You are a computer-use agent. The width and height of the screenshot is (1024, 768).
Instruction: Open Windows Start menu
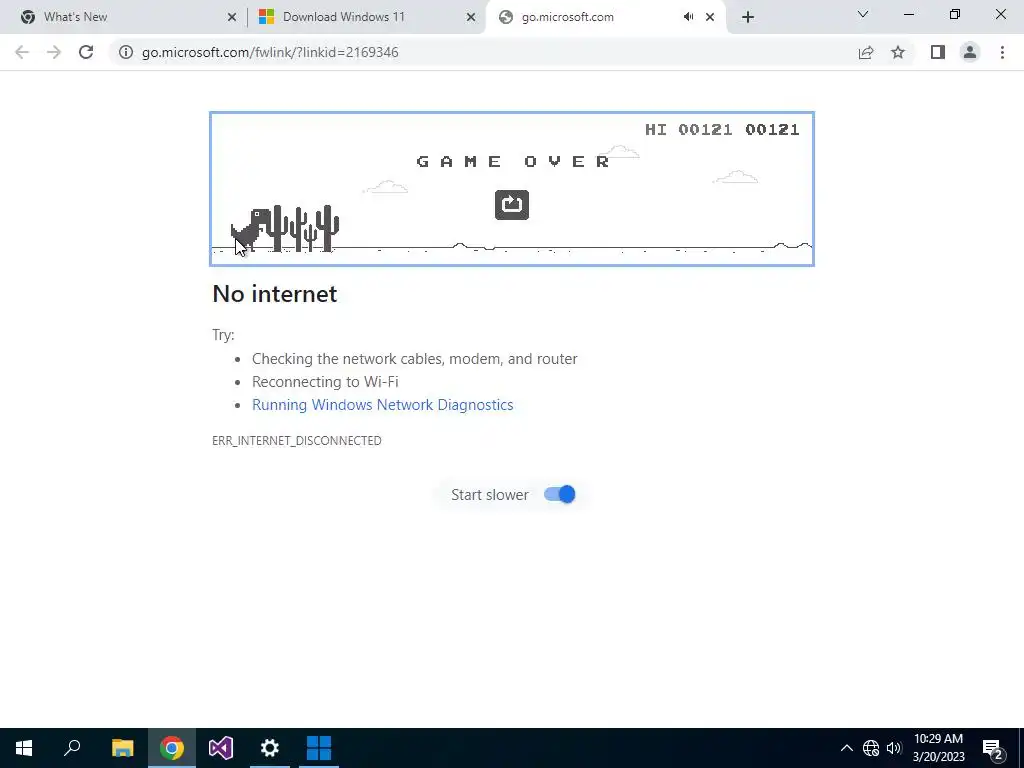pos(24,748)
